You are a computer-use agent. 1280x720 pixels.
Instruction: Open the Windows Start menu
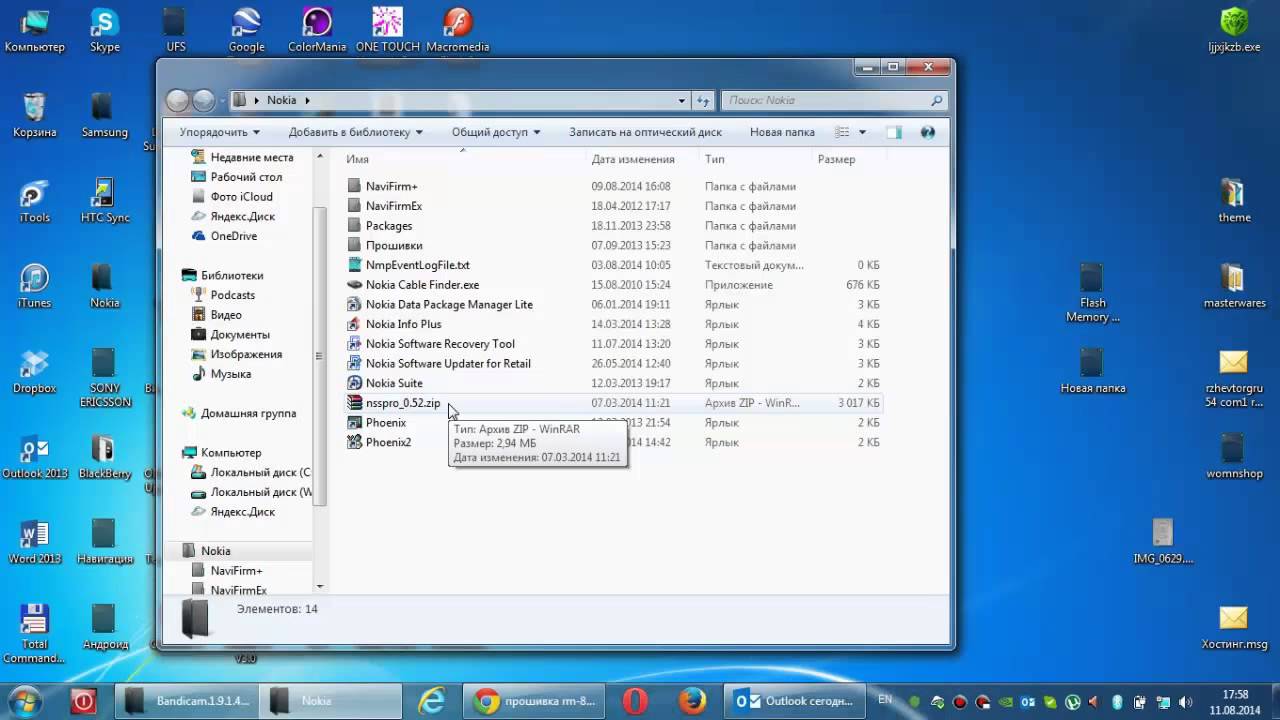pyautogui.click(x=25, y=700)
